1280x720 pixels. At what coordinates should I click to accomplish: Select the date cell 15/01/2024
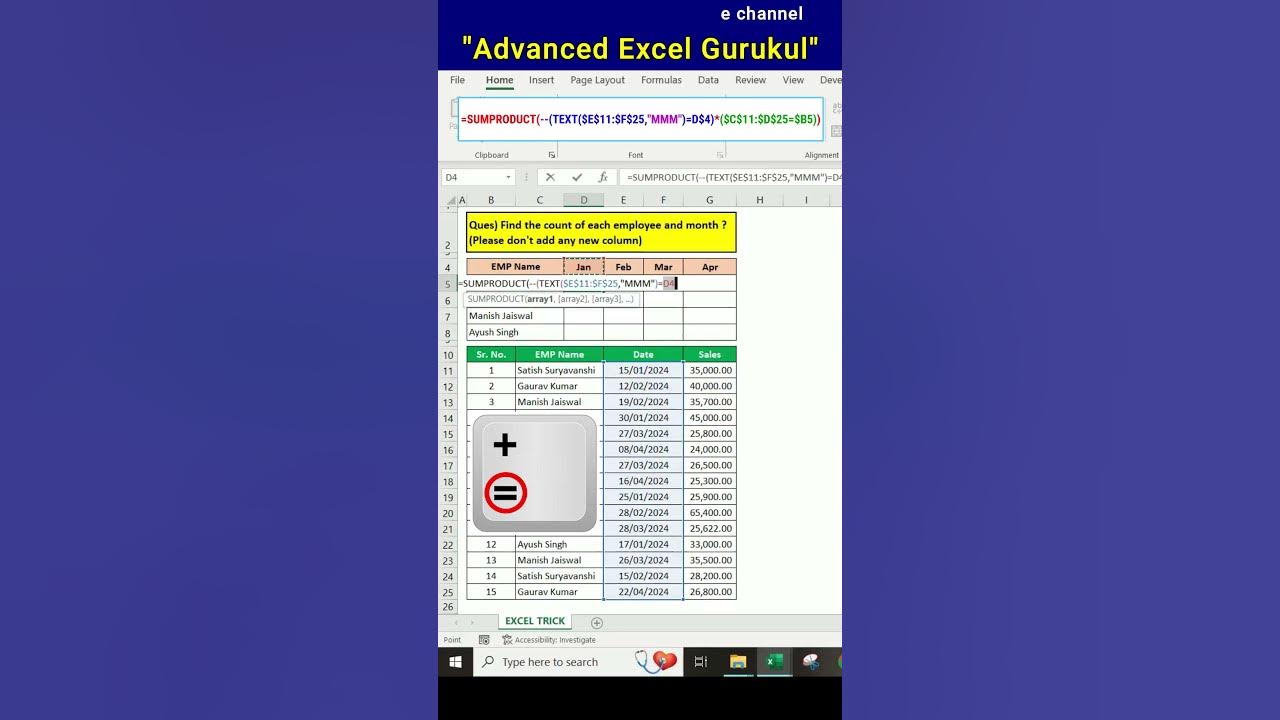[x=643, y=370]
